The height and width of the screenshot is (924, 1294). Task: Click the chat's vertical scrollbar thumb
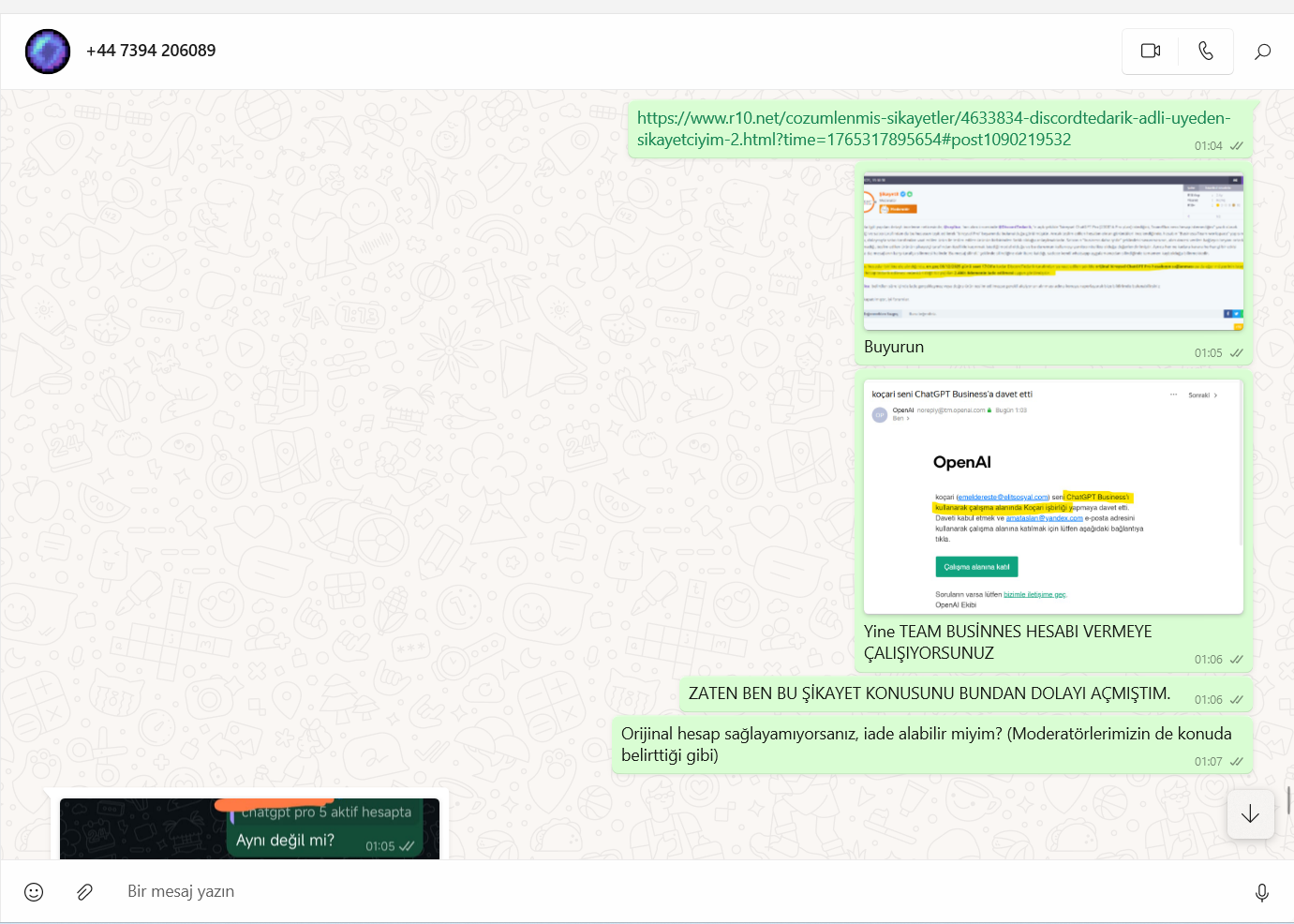[x=1289, y=800]
